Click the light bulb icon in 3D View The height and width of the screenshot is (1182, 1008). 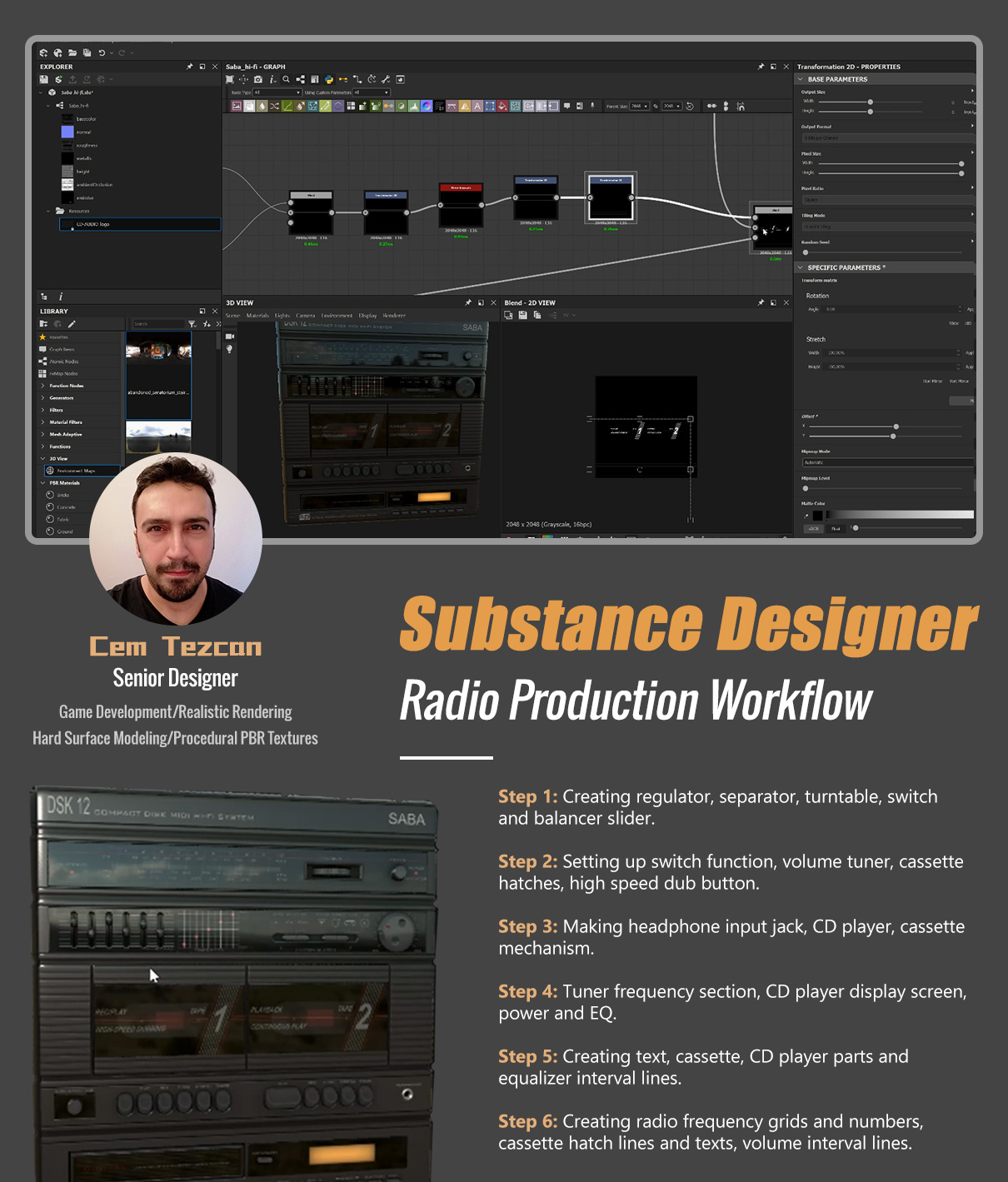pos(229,349)
